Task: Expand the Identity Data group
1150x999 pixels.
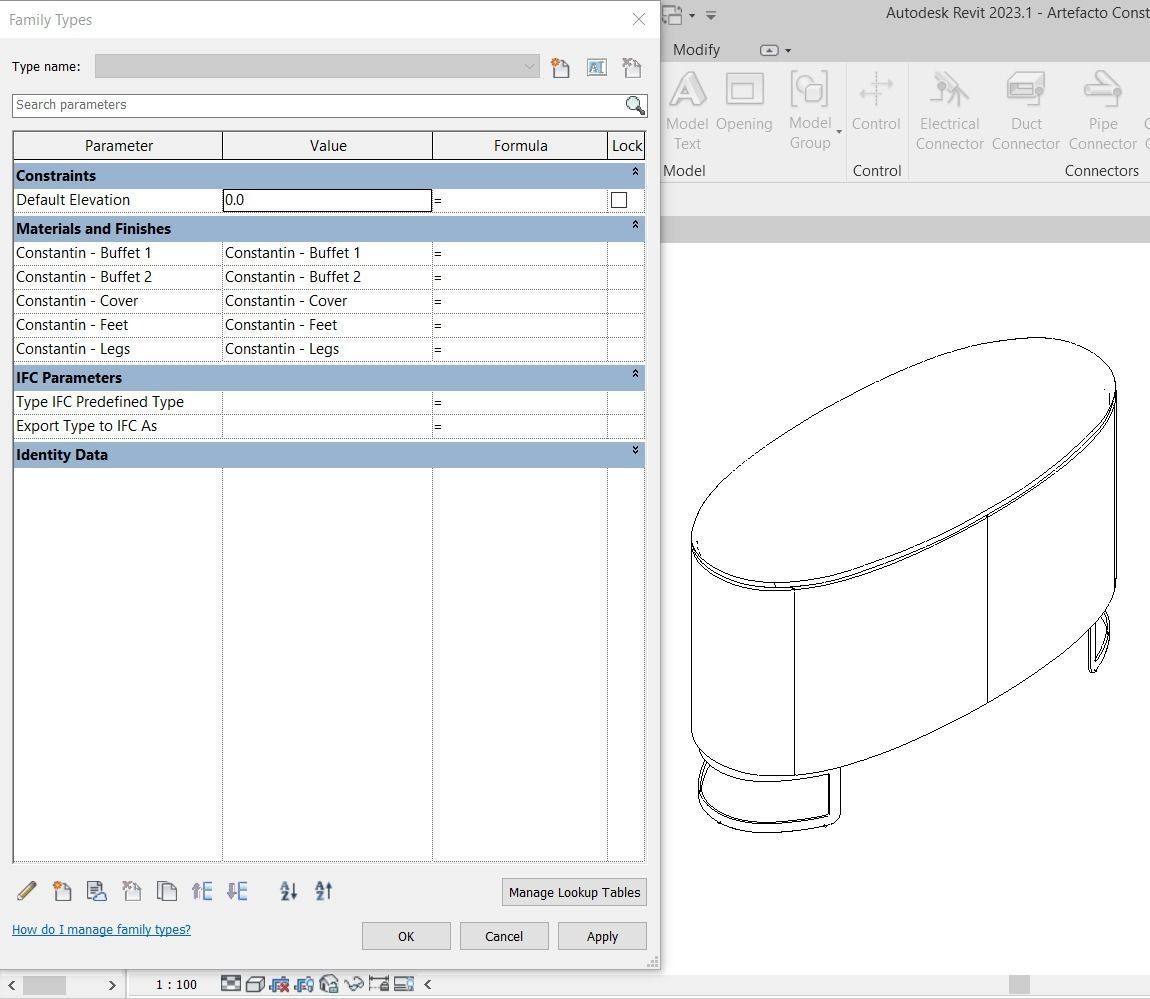Action: pyautogui.click(x=635, y=450)
